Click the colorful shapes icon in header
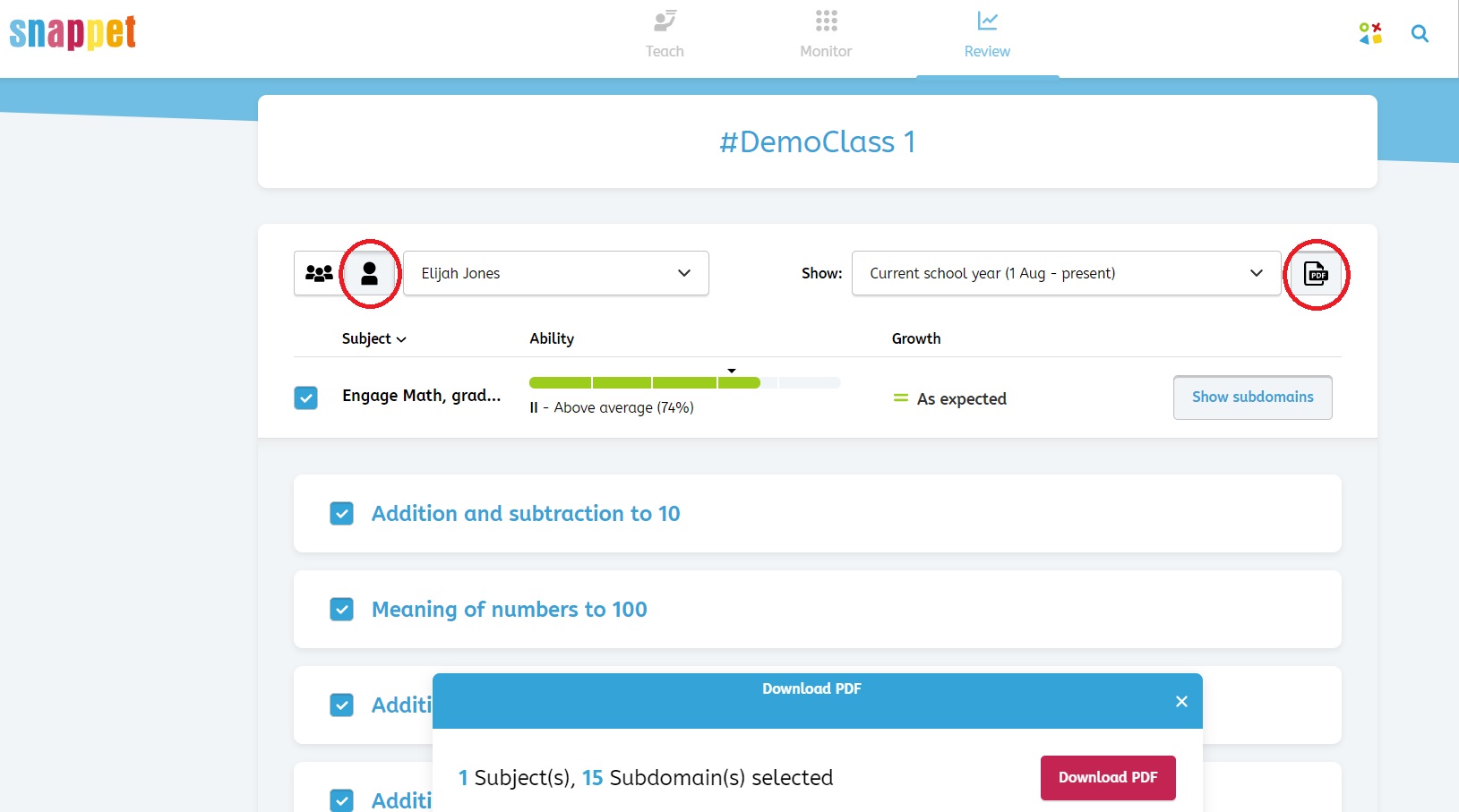1459x812 pixels. 1370,33
